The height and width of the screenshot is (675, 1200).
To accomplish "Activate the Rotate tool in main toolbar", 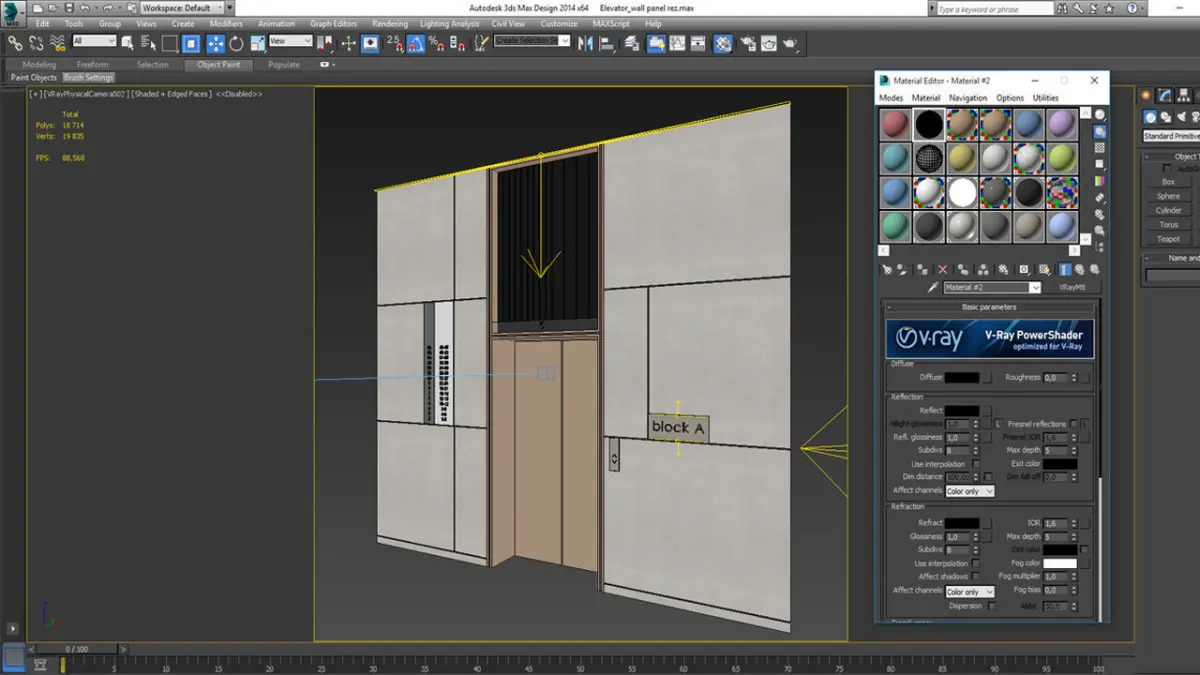I will pos(237,43).
